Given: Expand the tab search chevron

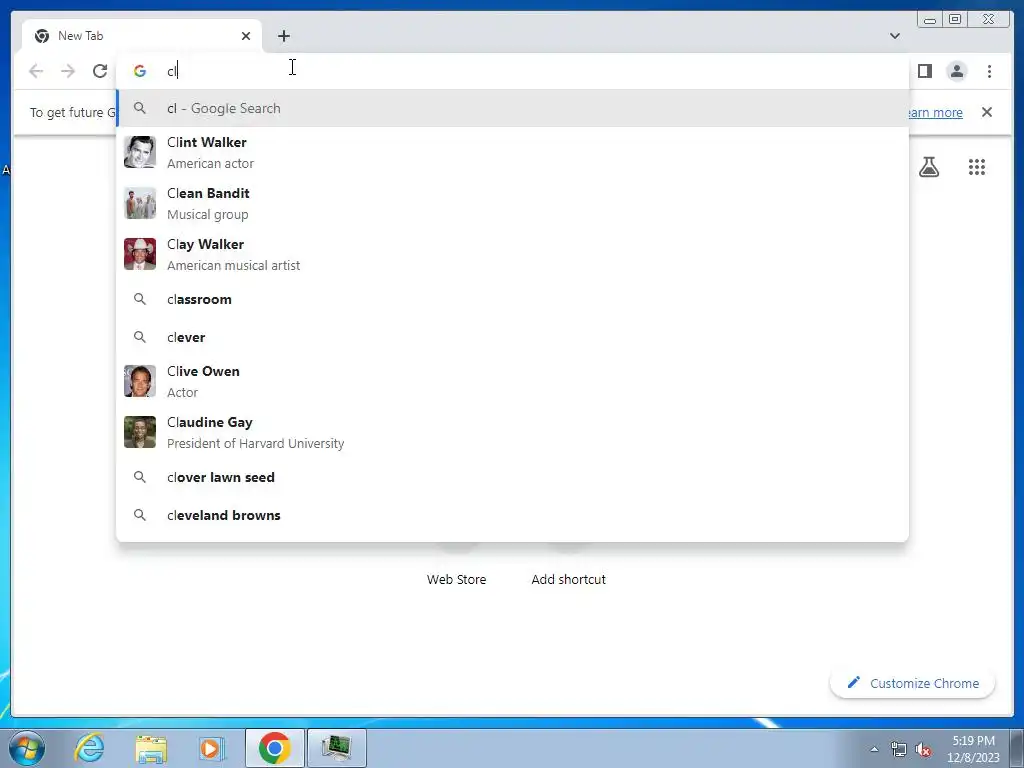Looking at the screenshot, I should pos(895,36).
